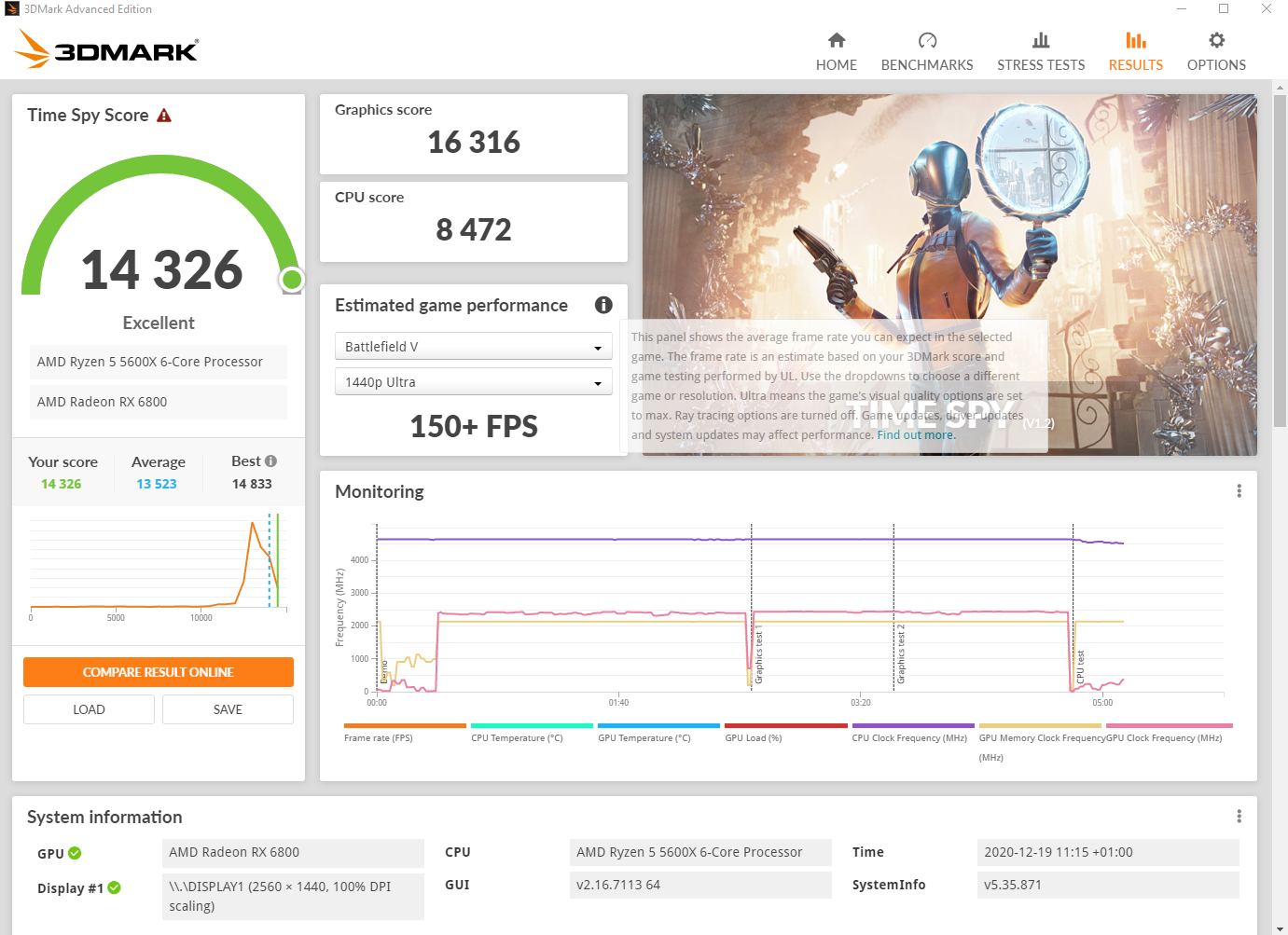Follow the 'Find out more.' link

click(x=916, y=435)
